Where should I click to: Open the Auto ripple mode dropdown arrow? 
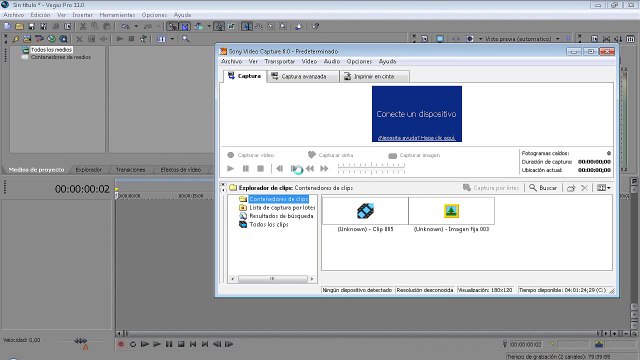209,26
